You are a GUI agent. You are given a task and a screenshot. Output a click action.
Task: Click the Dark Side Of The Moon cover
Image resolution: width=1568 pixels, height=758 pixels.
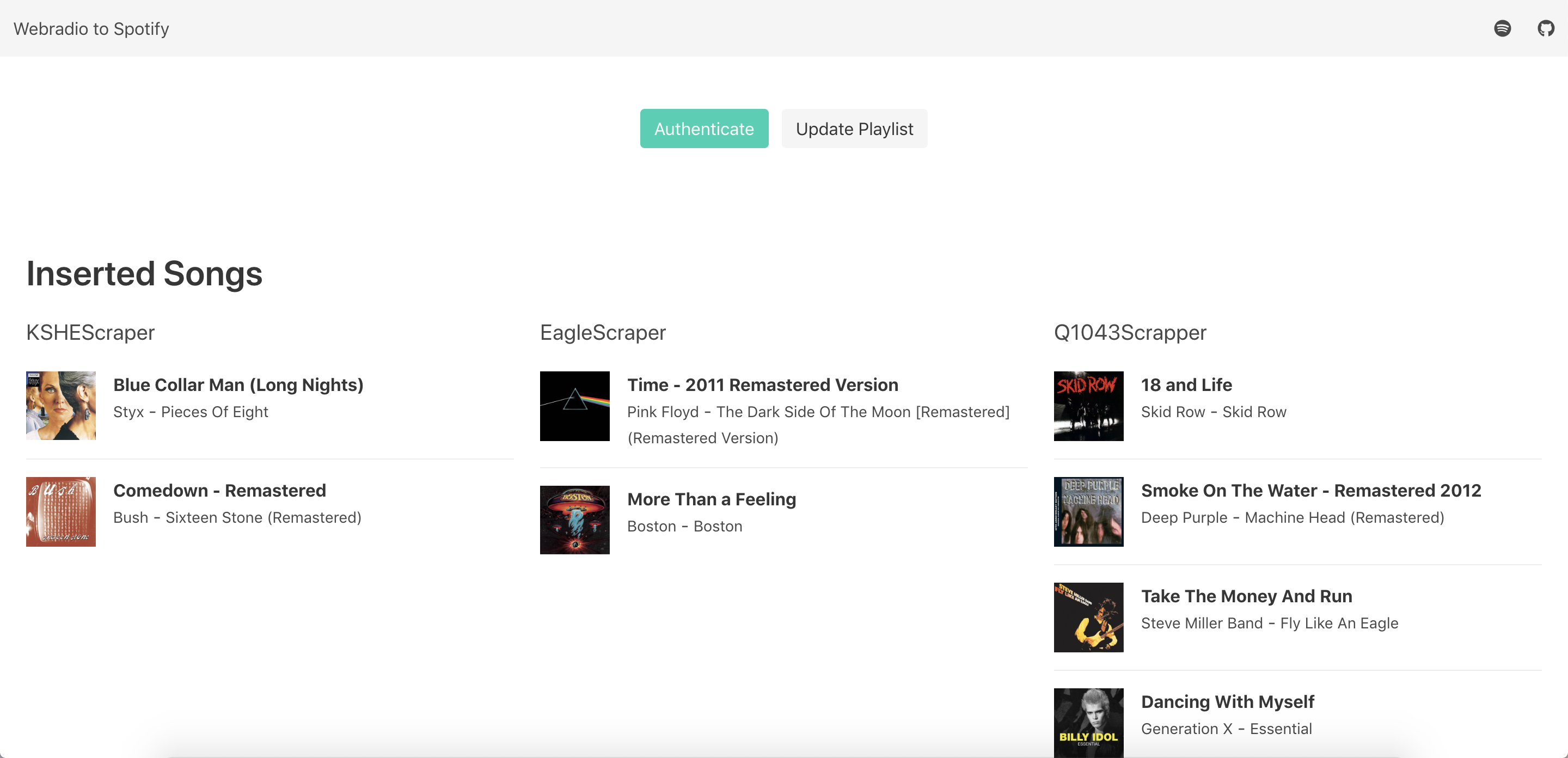pos(574,406)
